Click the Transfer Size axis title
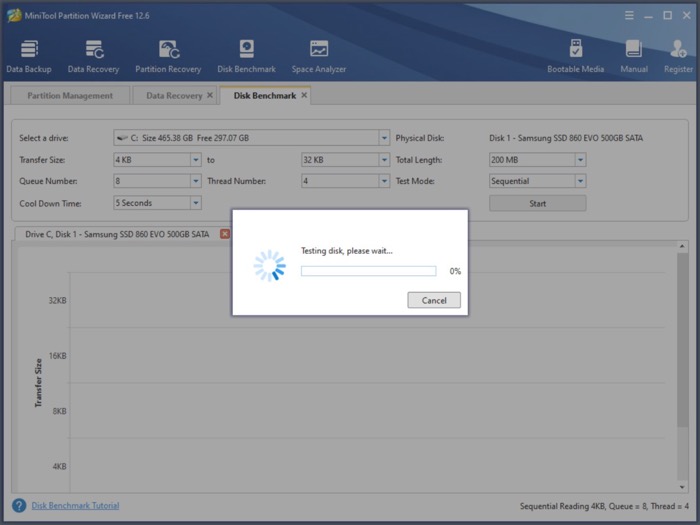 tap(38, 383)
